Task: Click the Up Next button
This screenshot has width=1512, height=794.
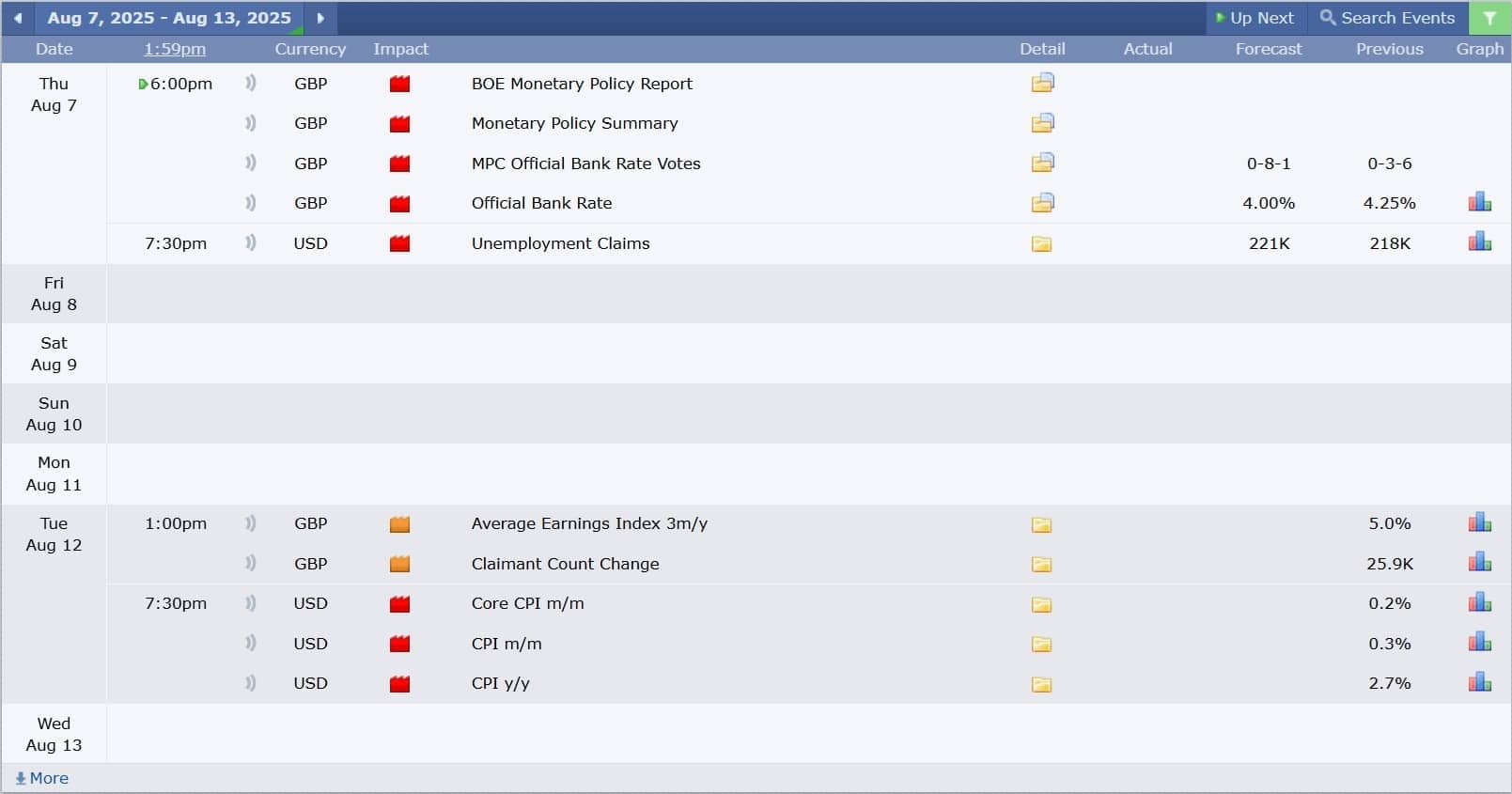Action: (x=1255, y=18)
